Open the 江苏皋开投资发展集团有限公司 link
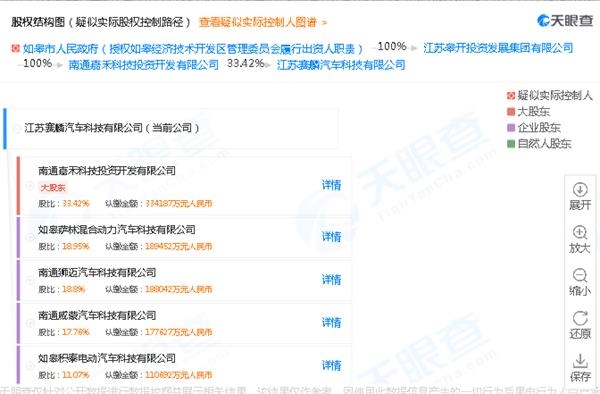 click(498, 48)
